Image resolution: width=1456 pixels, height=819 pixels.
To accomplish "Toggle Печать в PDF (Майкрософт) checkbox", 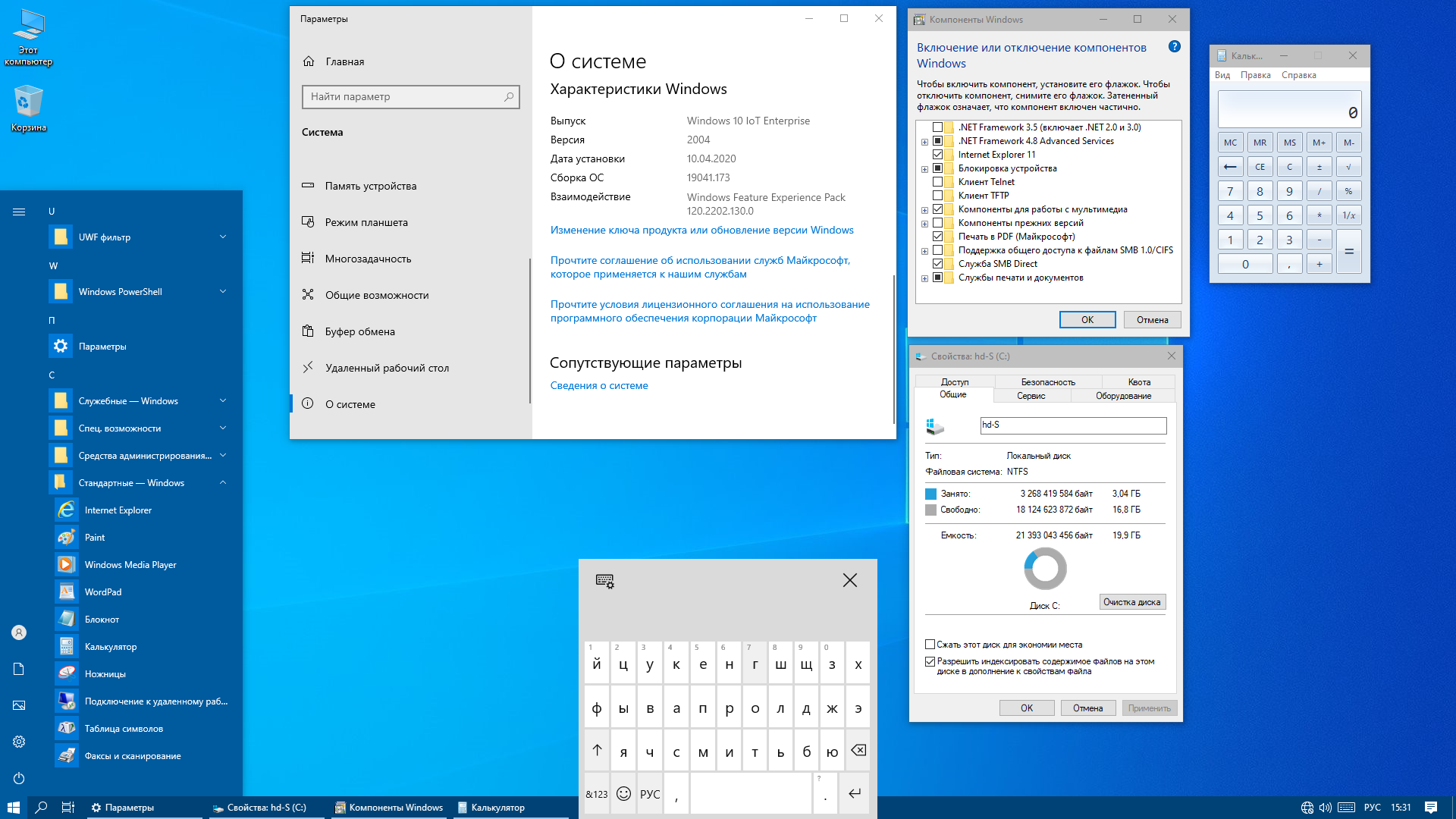I will pos(938,237).
